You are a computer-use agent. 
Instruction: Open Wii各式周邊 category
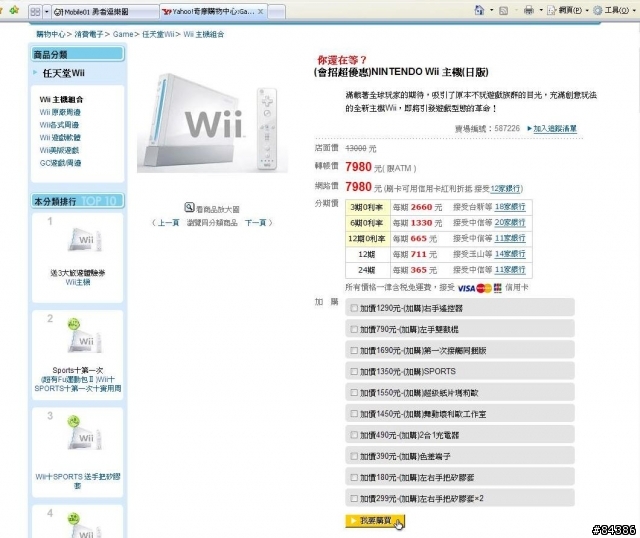point(59,124)
